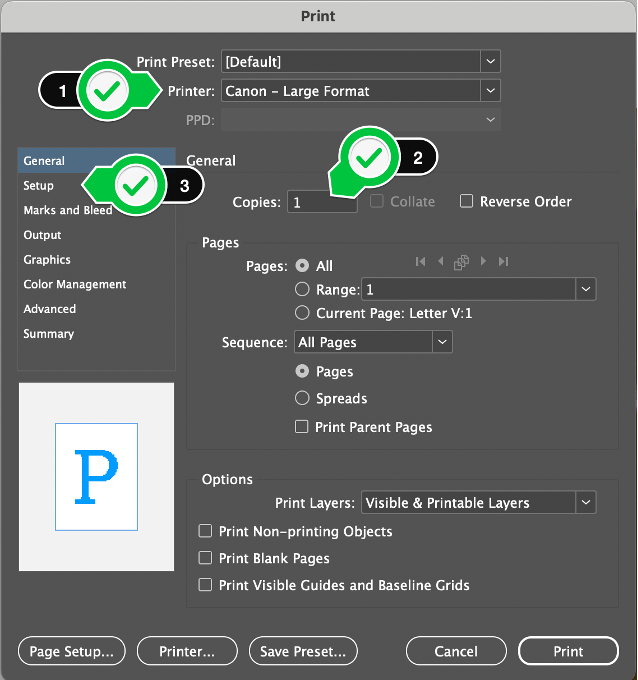Select the Range radio button

point(302,289)
